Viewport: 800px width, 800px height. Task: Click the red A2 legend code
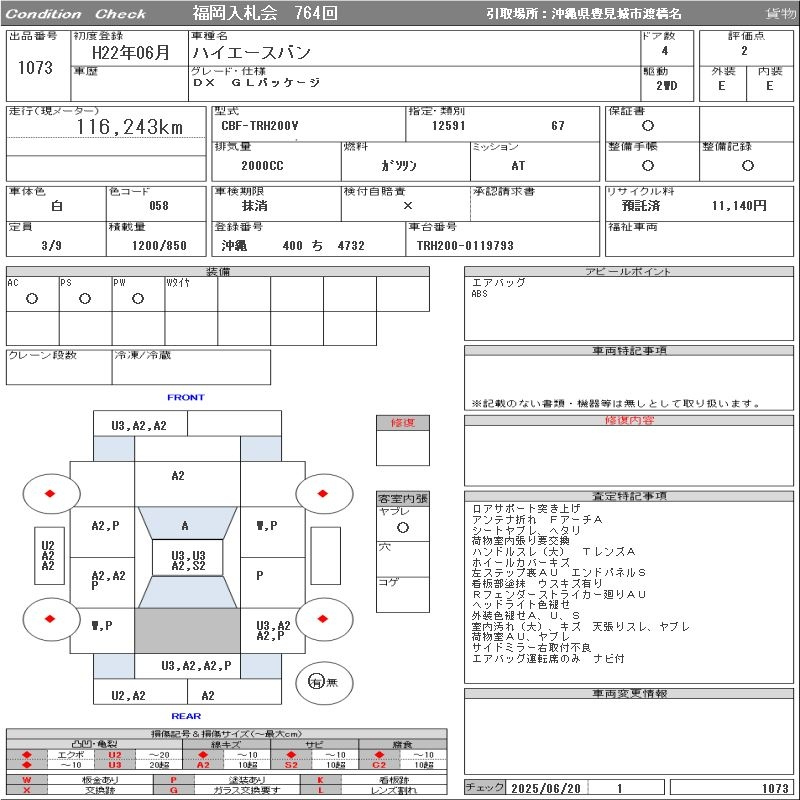click(203, 765)
